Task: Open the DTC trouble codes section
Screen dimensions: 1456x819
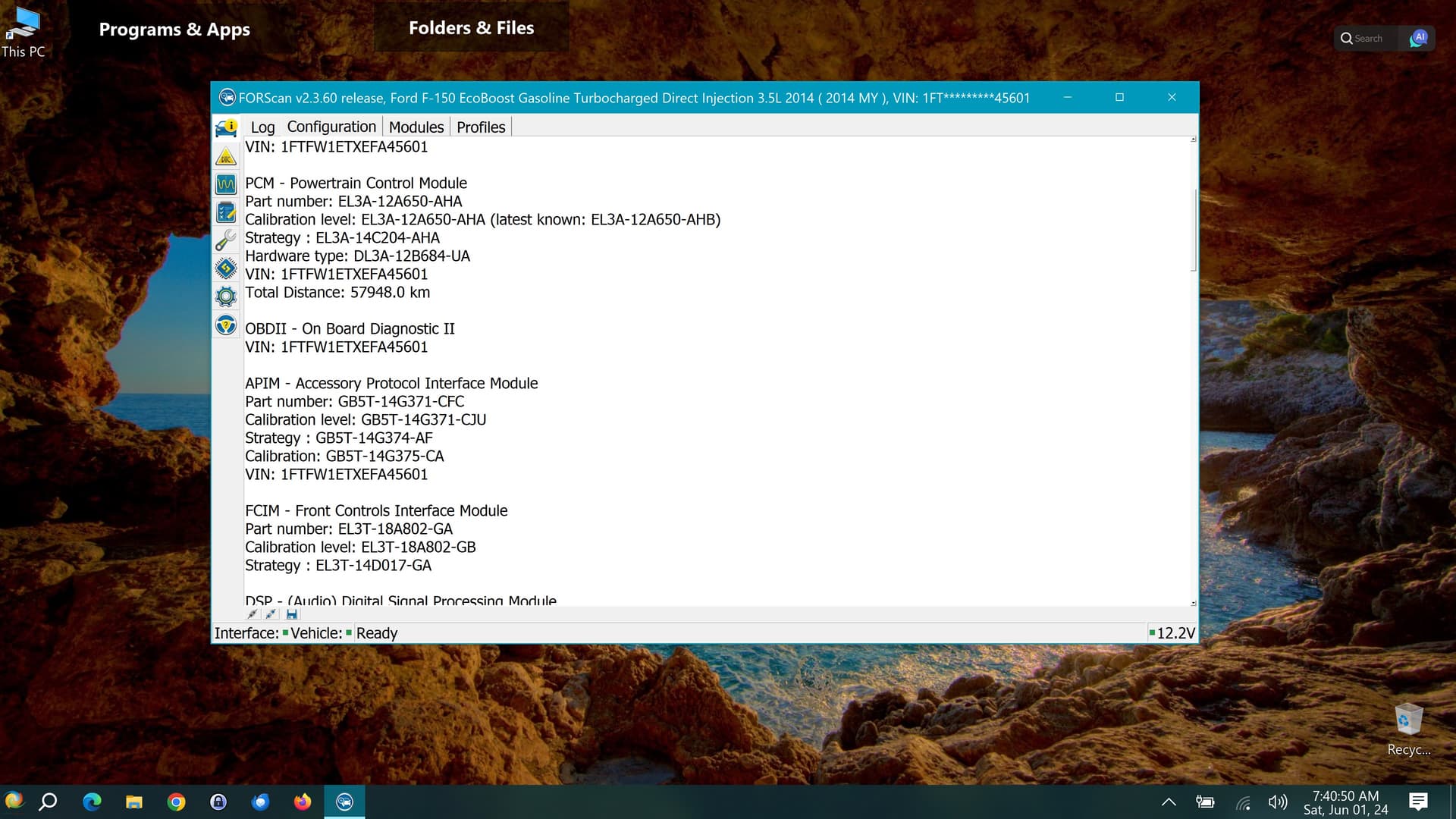Action: [226, 157]
